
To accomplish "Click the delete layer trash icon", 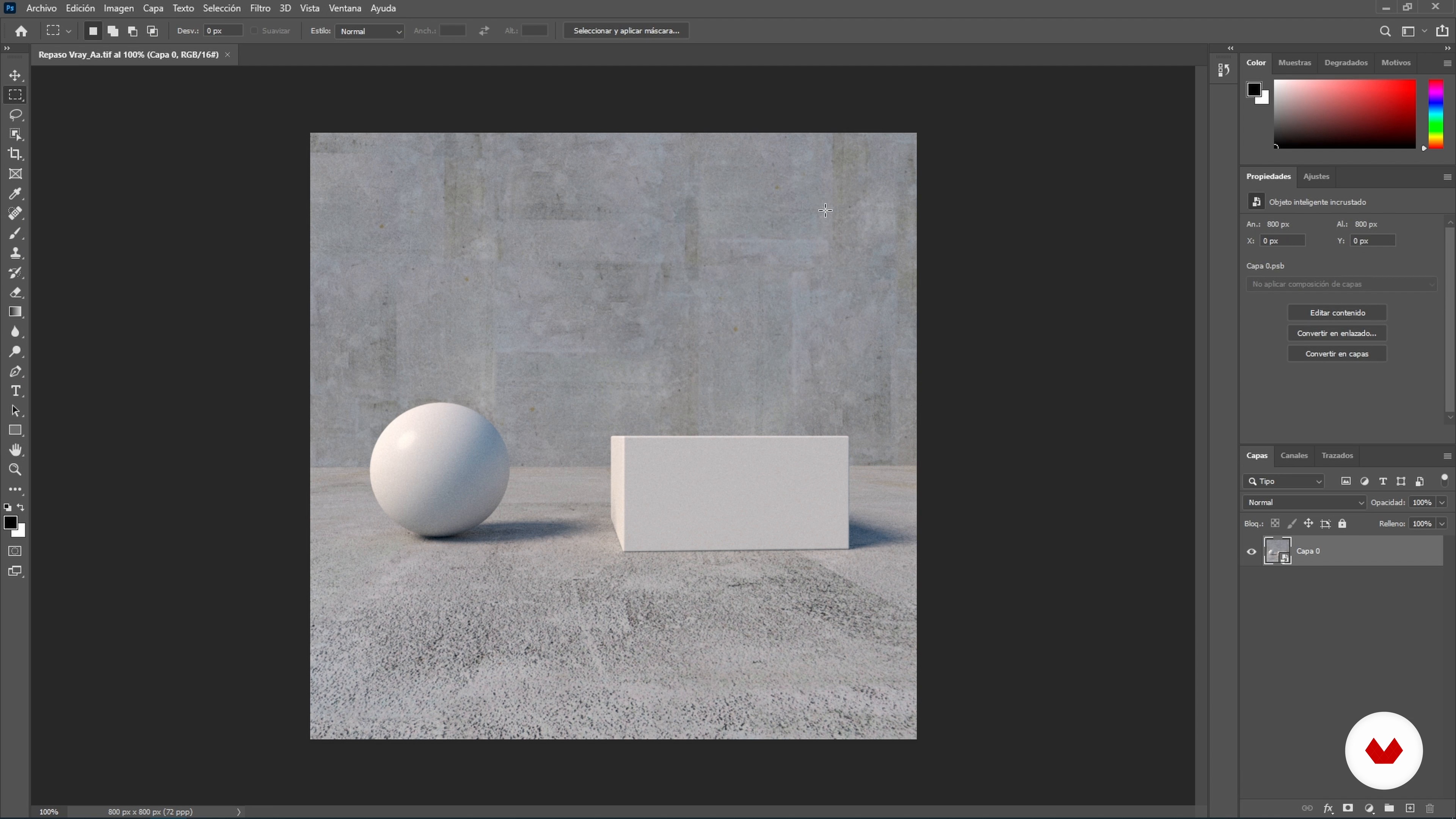I will (x=1430, y=808).
